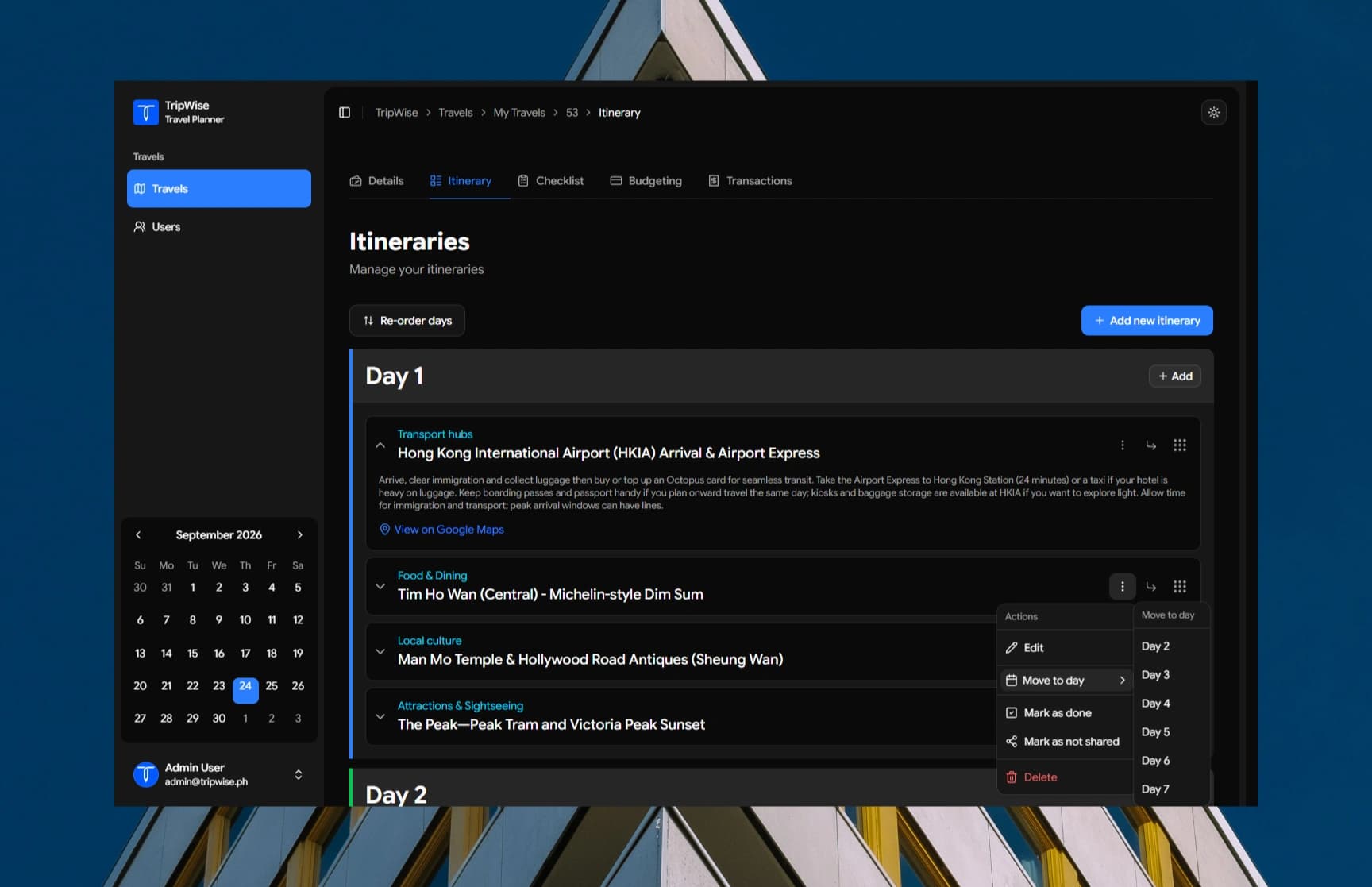Viewport: 1372px width, 887px height.
Task: Open Admin User account switcher chevrons
Action: tap(299, 774)
